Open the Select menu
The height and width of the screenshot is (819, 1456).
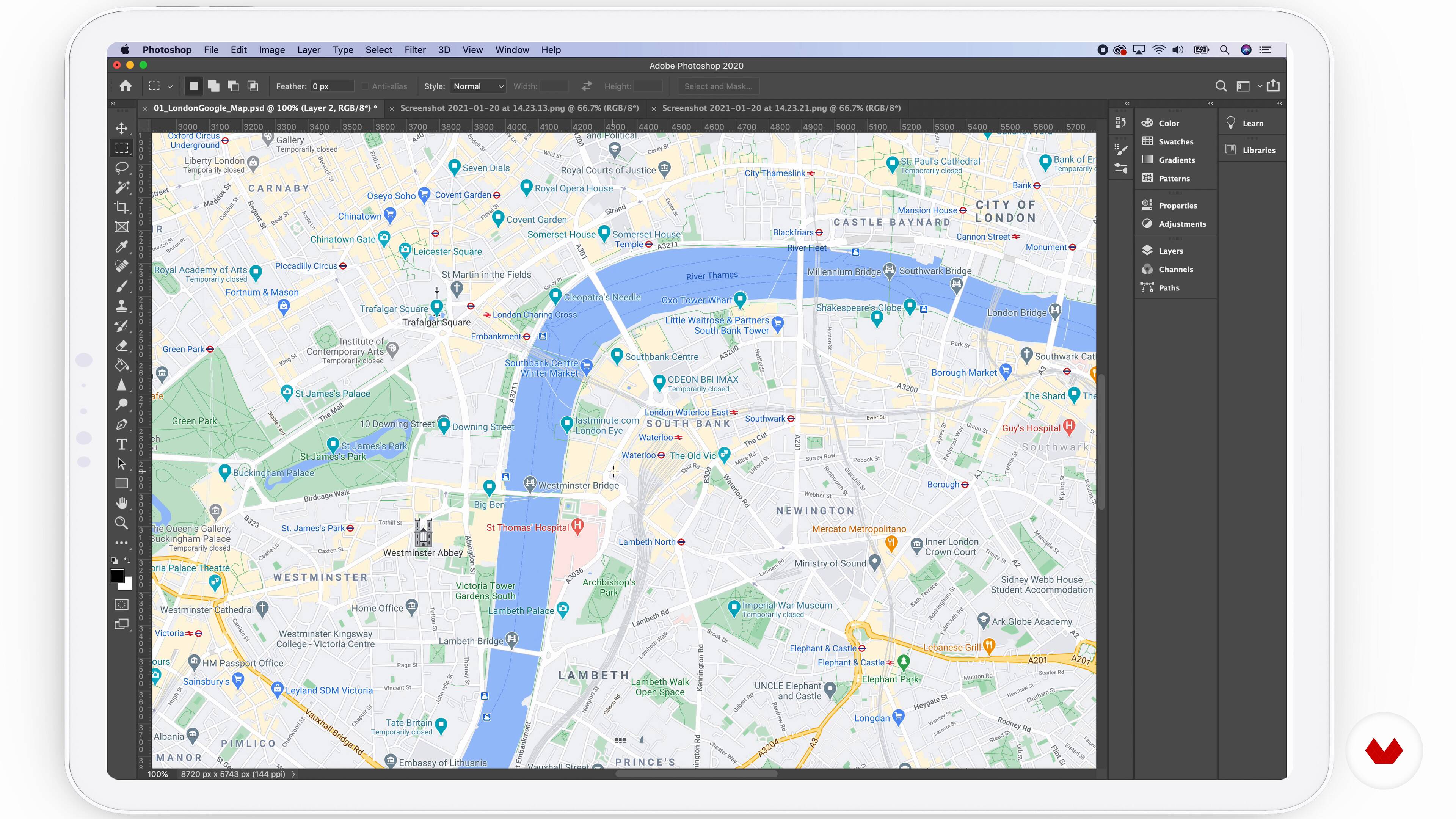379,50
